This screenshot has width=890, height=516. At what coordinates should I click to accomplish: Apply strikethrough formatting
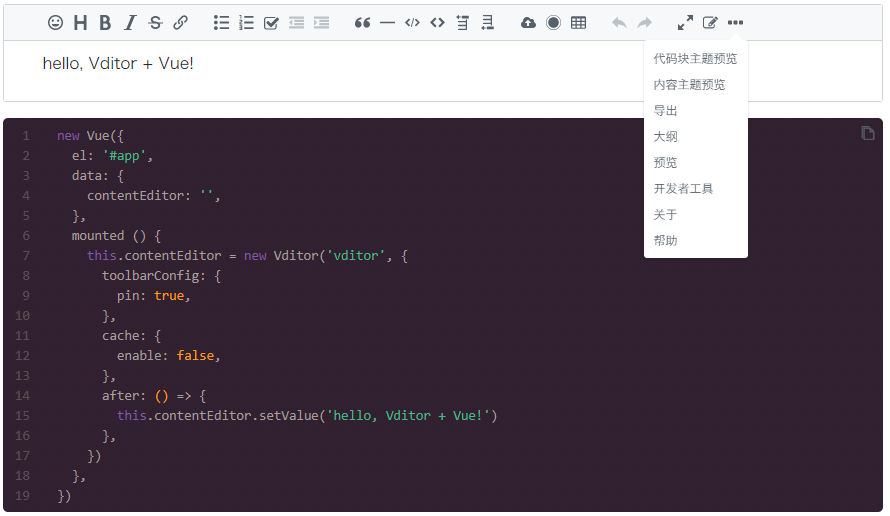pyautogui.click(x=155, y=23)
